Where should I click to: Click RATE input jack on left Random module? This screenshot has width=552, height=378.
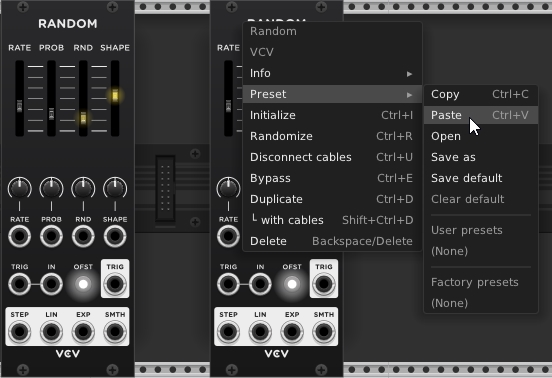tap(19, 236)
